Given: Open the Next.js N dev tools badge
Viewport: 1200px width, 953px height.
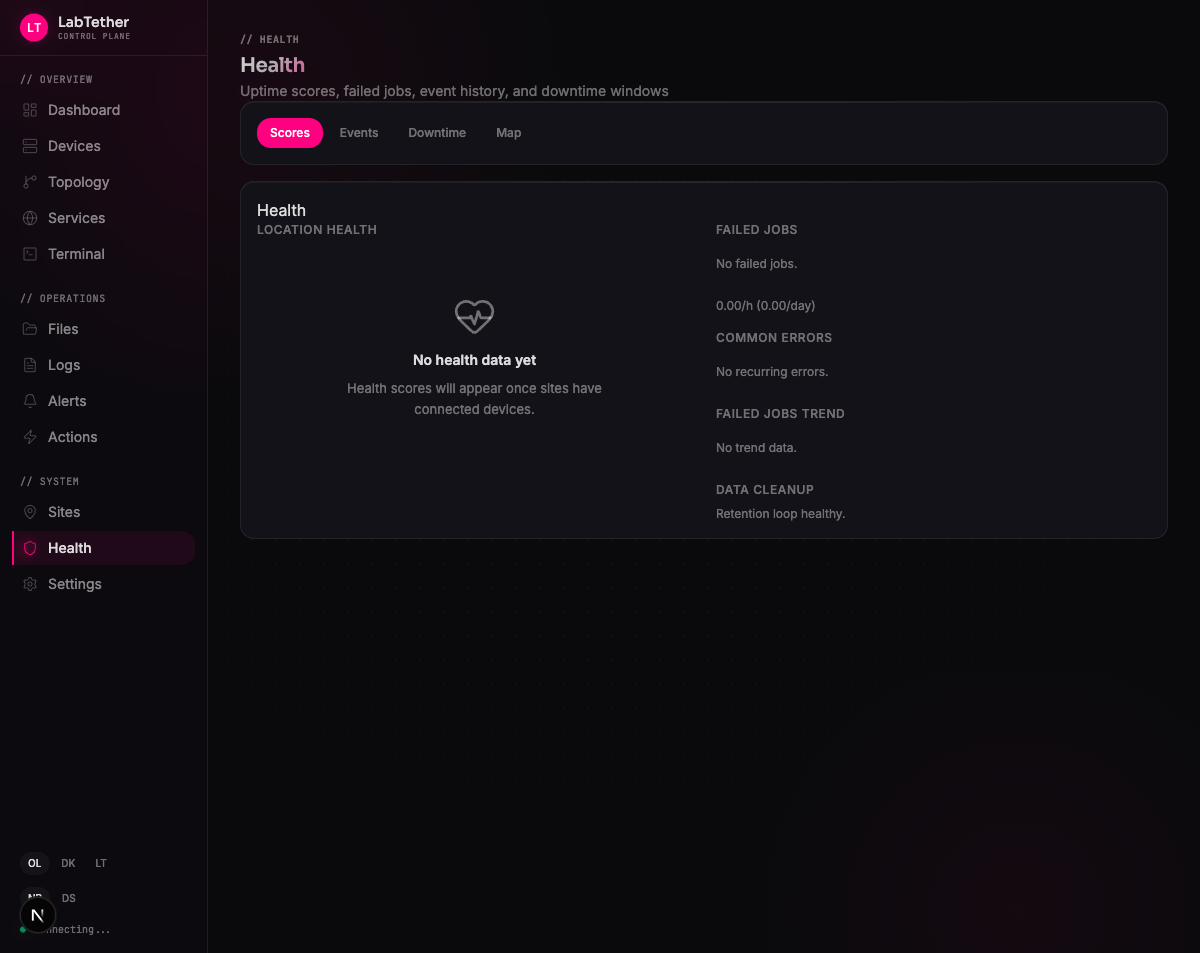Looking at the screenshot, I should tap(38, 915).
